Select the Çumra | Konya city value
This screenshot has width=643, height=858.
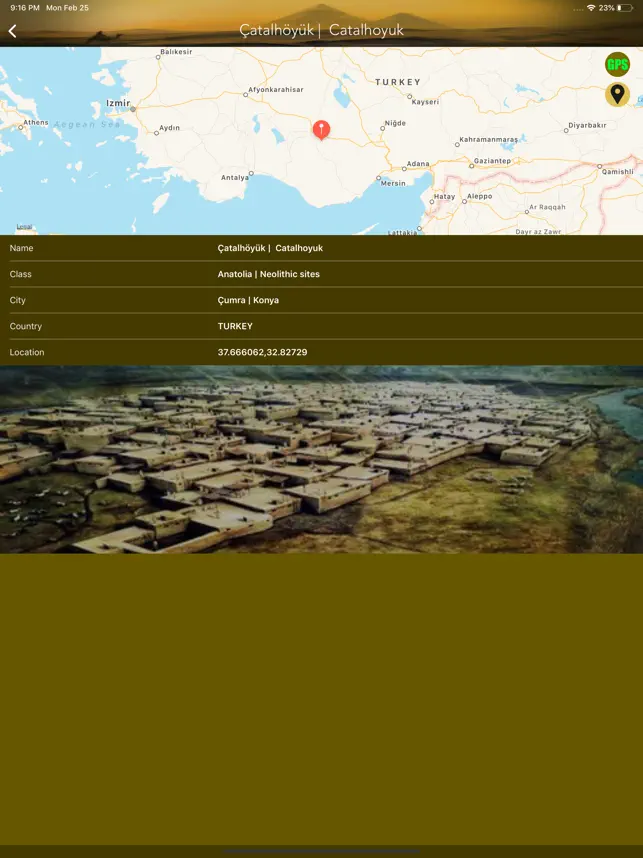pyautogui.click(x=248, y=300)
